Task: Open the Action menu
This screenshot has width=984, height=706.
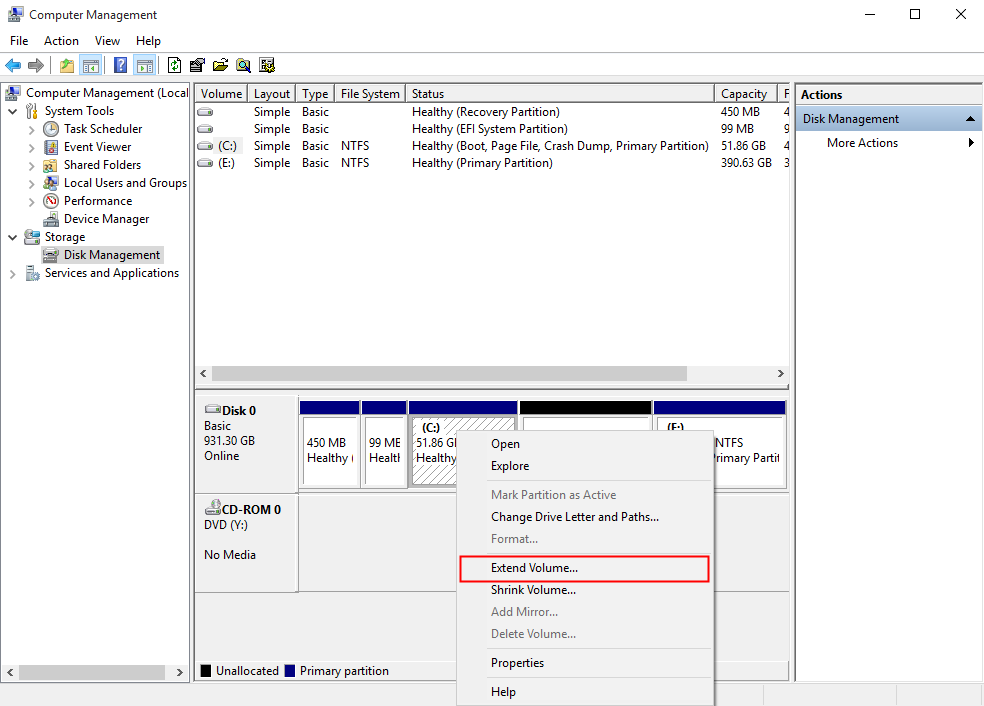Action: [61, 41]
